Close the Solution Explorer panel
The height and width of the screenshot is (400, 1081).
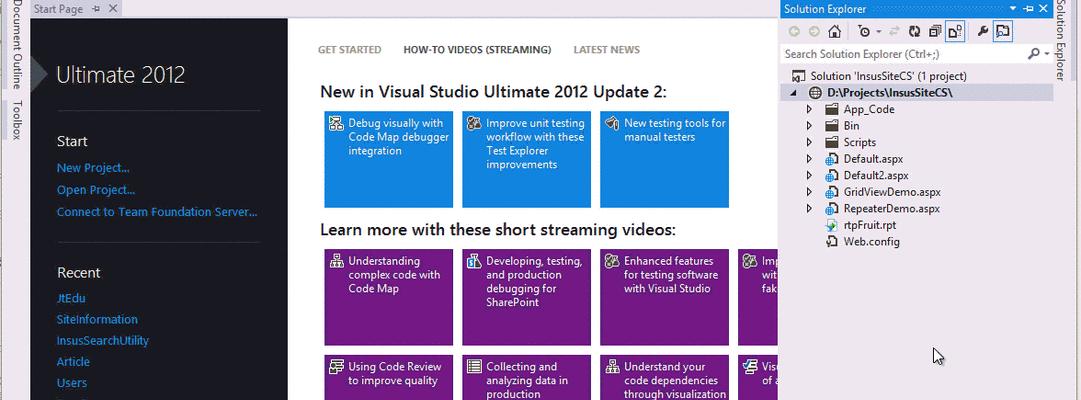tap(1044, 8)
